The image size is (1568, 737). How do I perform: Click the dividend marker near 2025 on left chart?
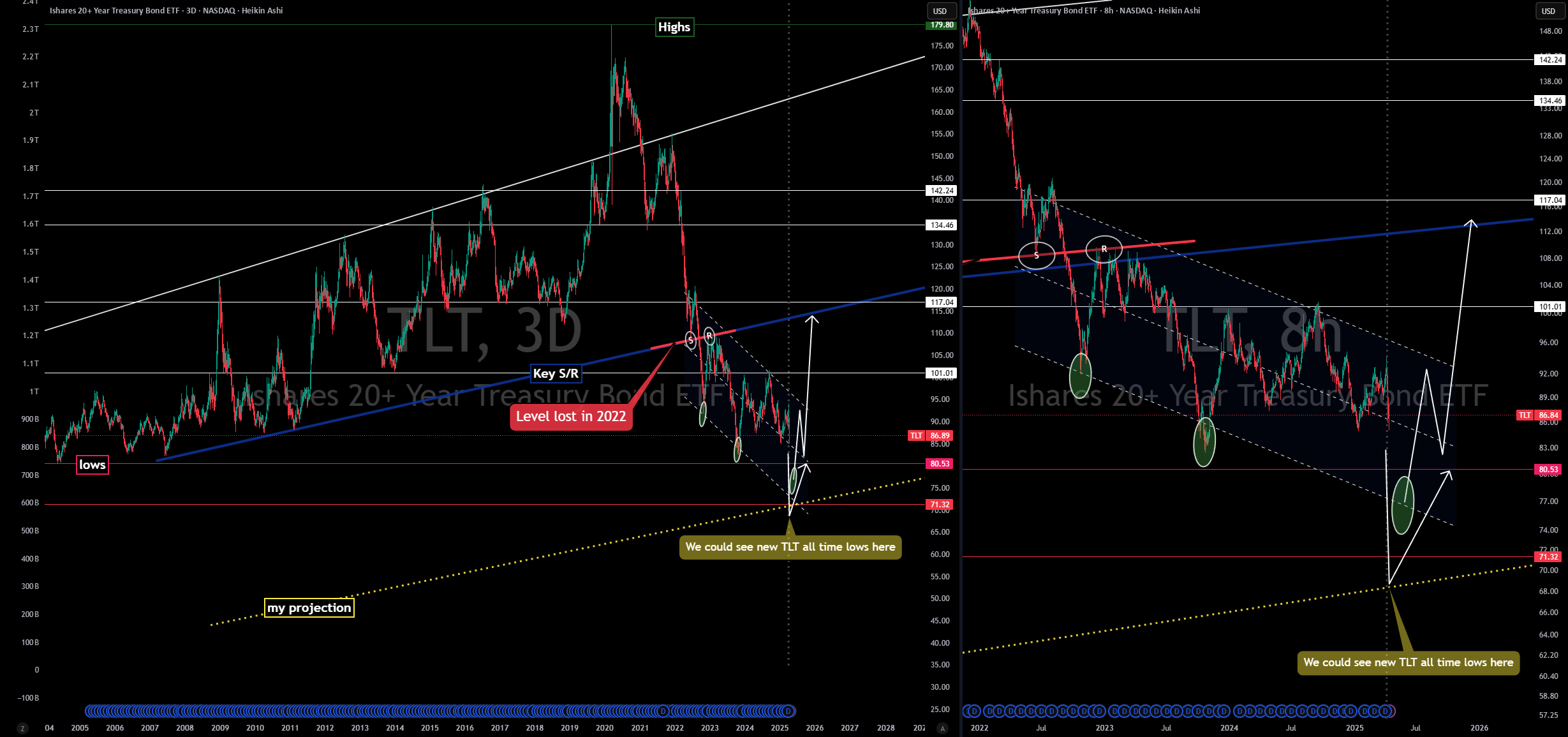coord(788,711)
